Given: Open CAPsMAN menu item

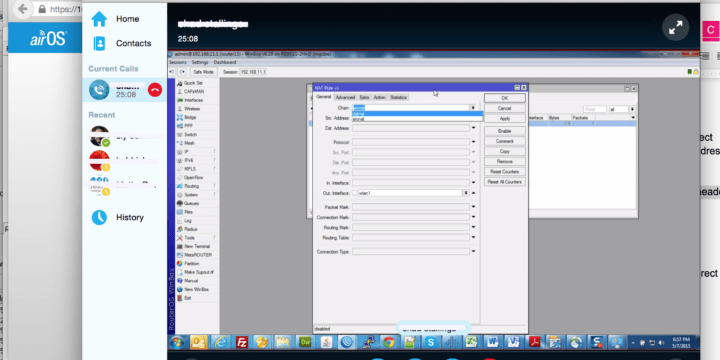Looking at the screenshot, I should coord(193,92).
